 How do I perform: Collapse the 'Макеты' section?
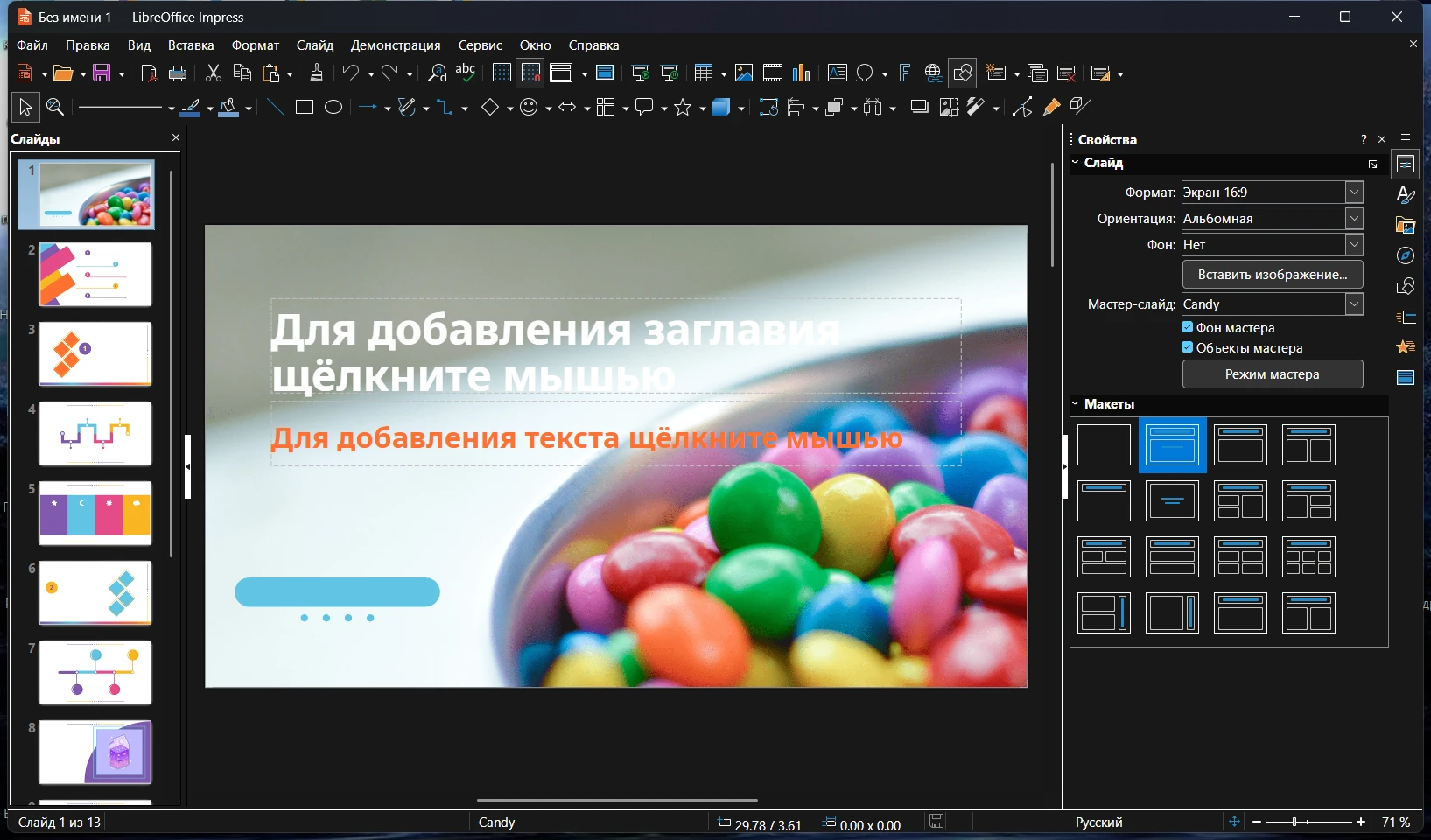click(1076, 404)
